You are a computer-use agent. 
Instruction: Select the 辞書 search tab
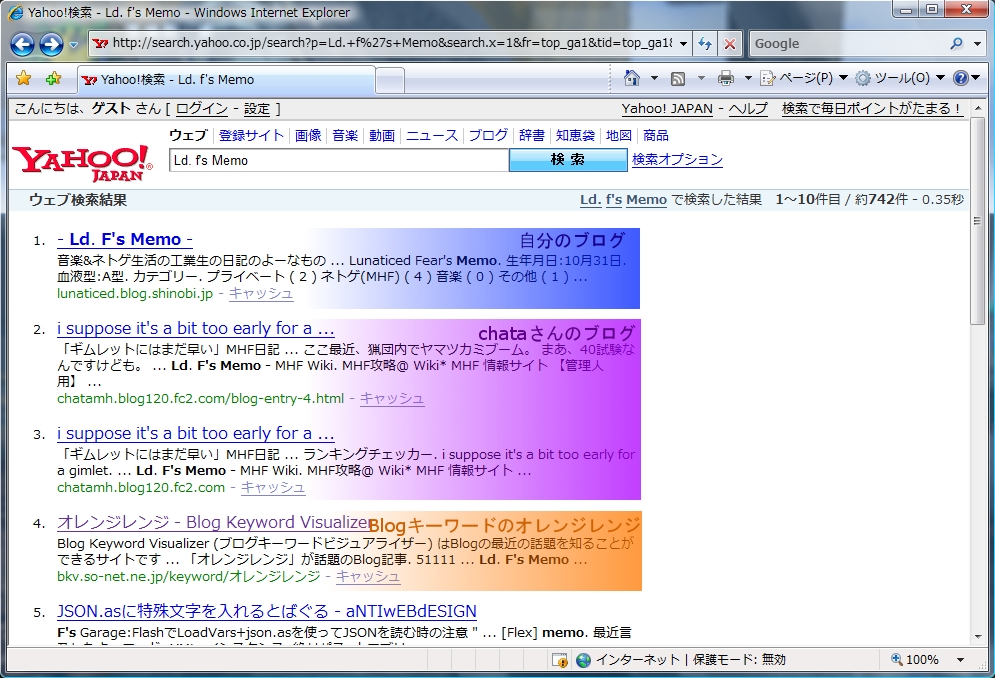click(531, 135)
